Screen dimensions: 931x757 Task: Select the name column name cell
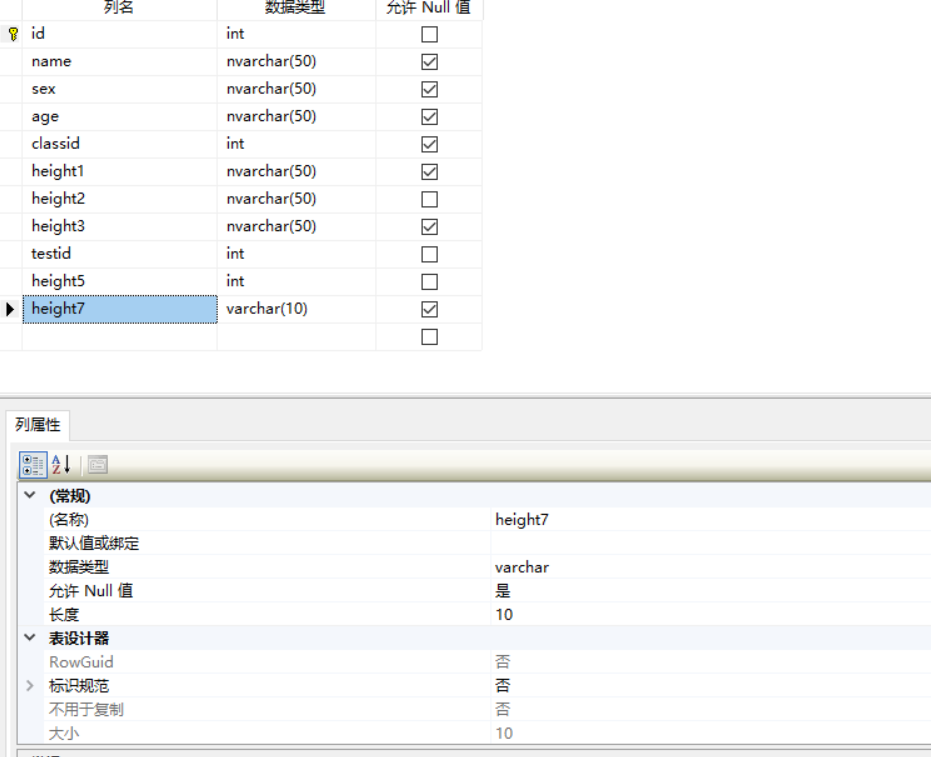tap(120, 62)
